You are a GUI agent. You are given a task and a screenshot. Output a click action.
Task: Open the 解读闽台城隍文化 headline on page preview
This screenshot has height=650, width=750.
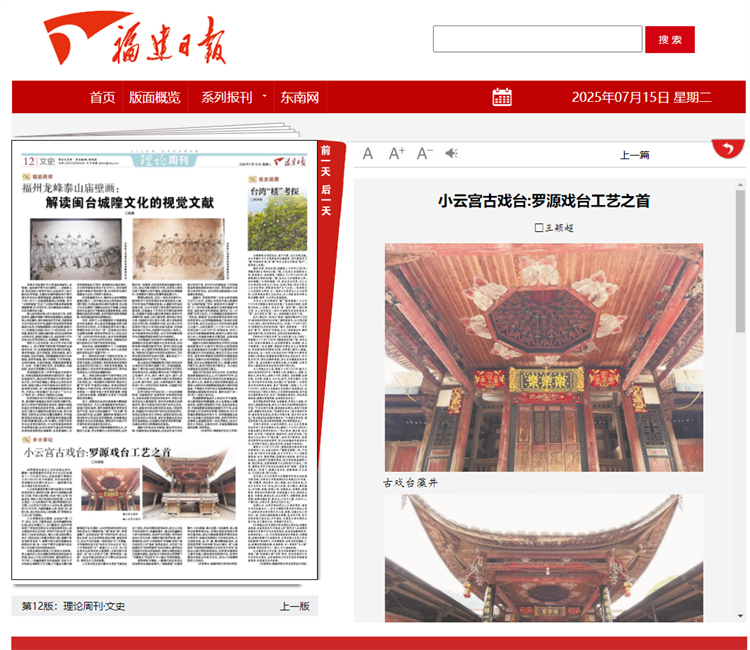point(130,202)
